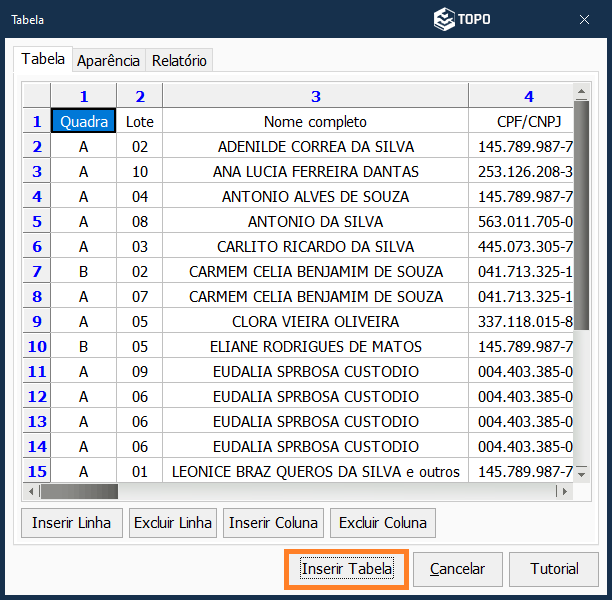612x600 pixels.
Task: Select row 10 header
Action: pos(37,347)
